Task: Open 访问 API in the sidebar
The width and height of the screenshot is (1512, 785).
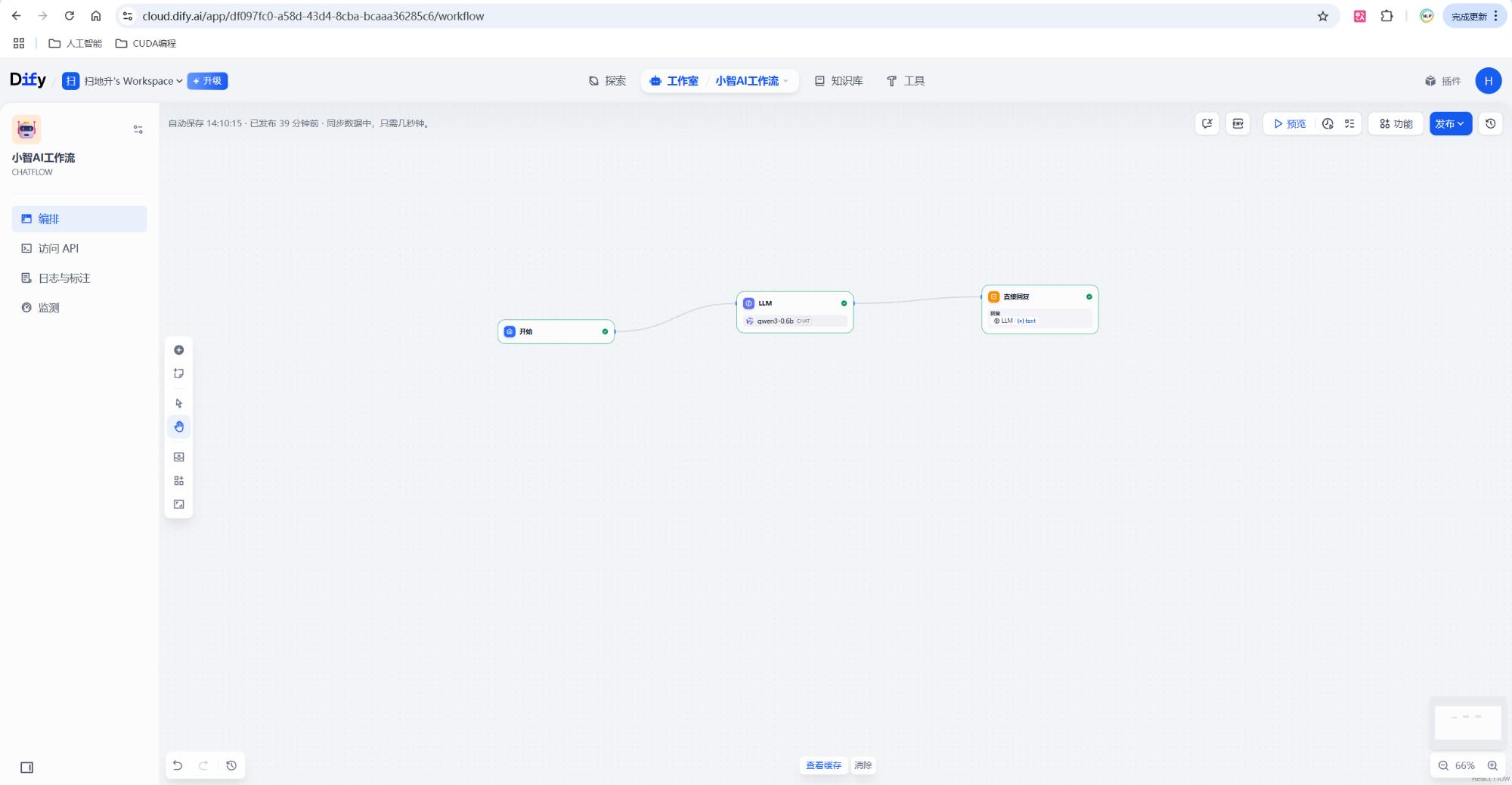Action: tap(58, 249)
